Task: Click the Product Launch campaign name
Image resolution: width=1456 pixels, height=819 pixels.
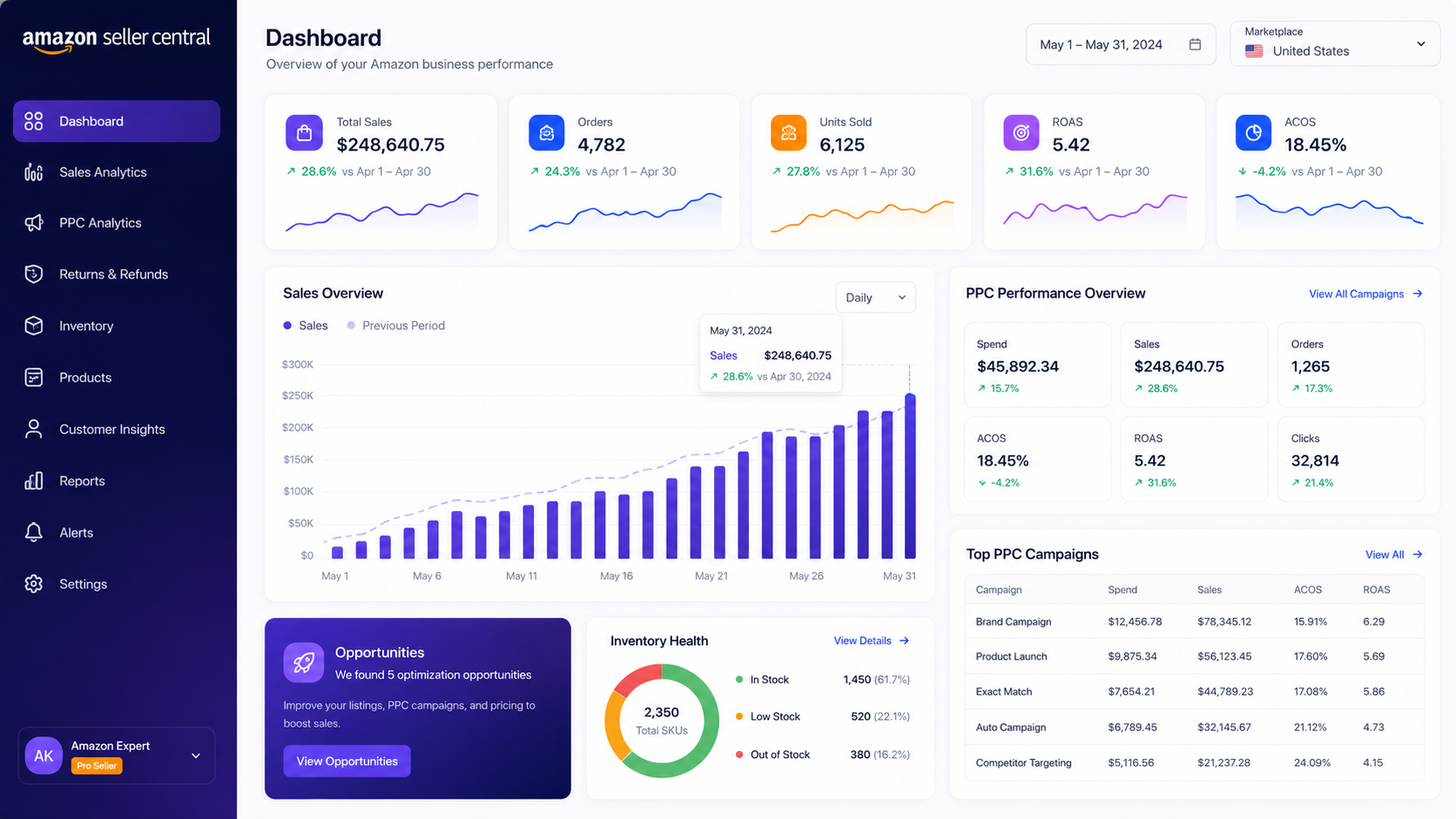Action: click(1011, 656)
